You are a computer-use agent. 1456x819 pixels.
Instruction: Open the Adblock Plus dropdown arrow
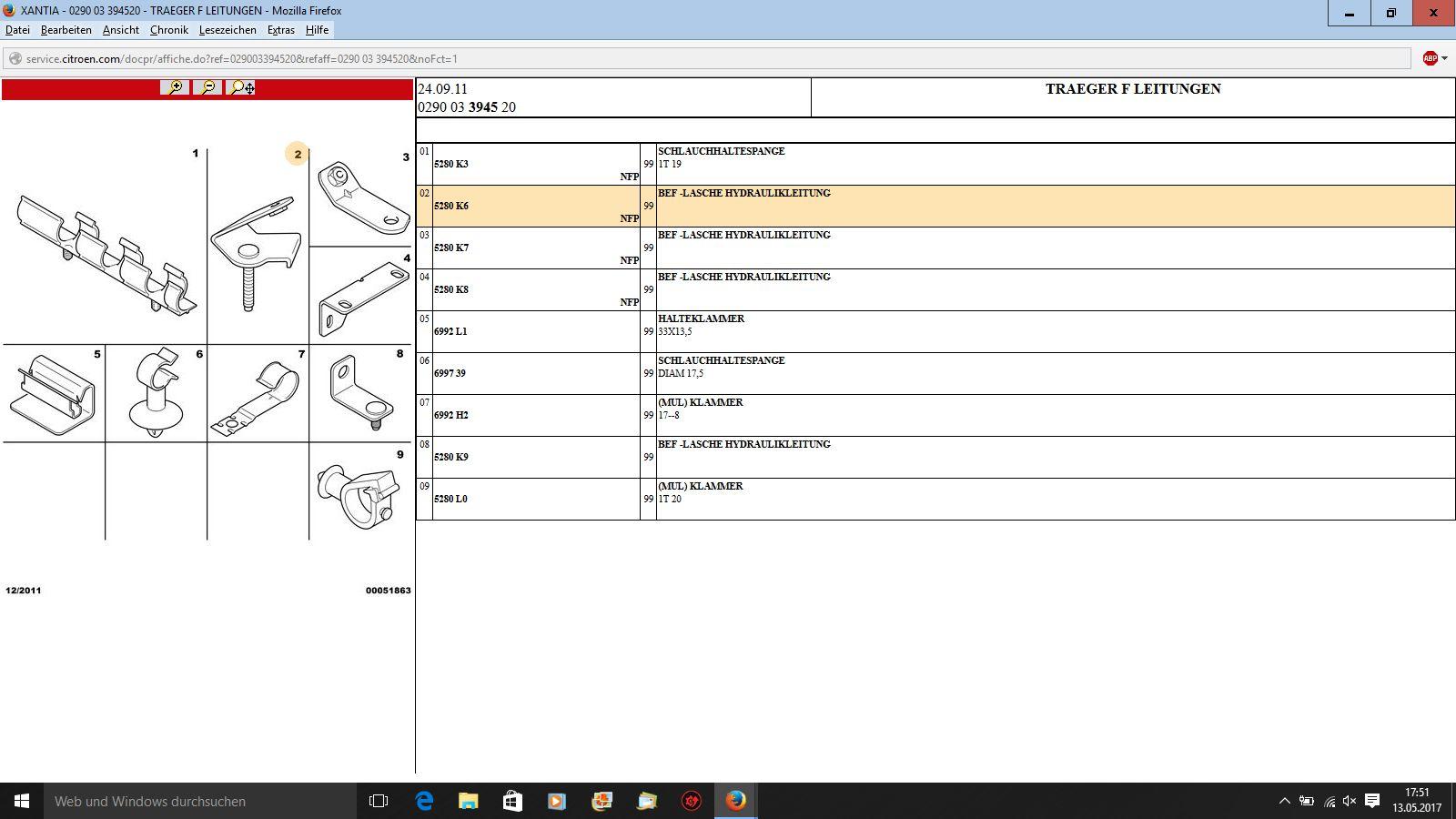click(x=1444, y=58)
